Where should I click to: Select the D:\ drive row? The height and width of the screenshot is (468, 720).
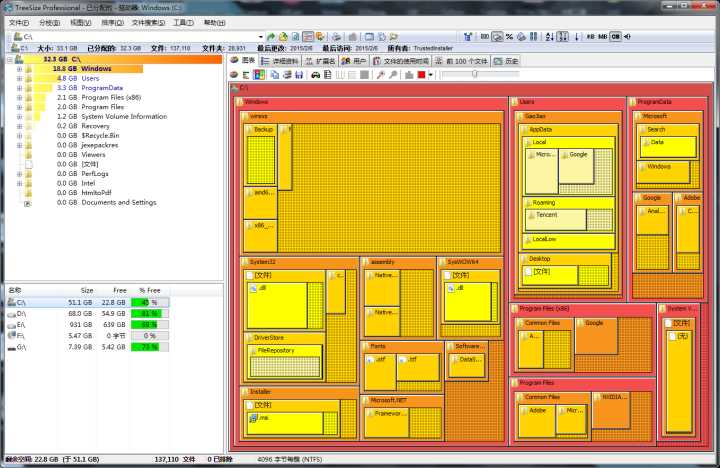(x=87, y=314)
